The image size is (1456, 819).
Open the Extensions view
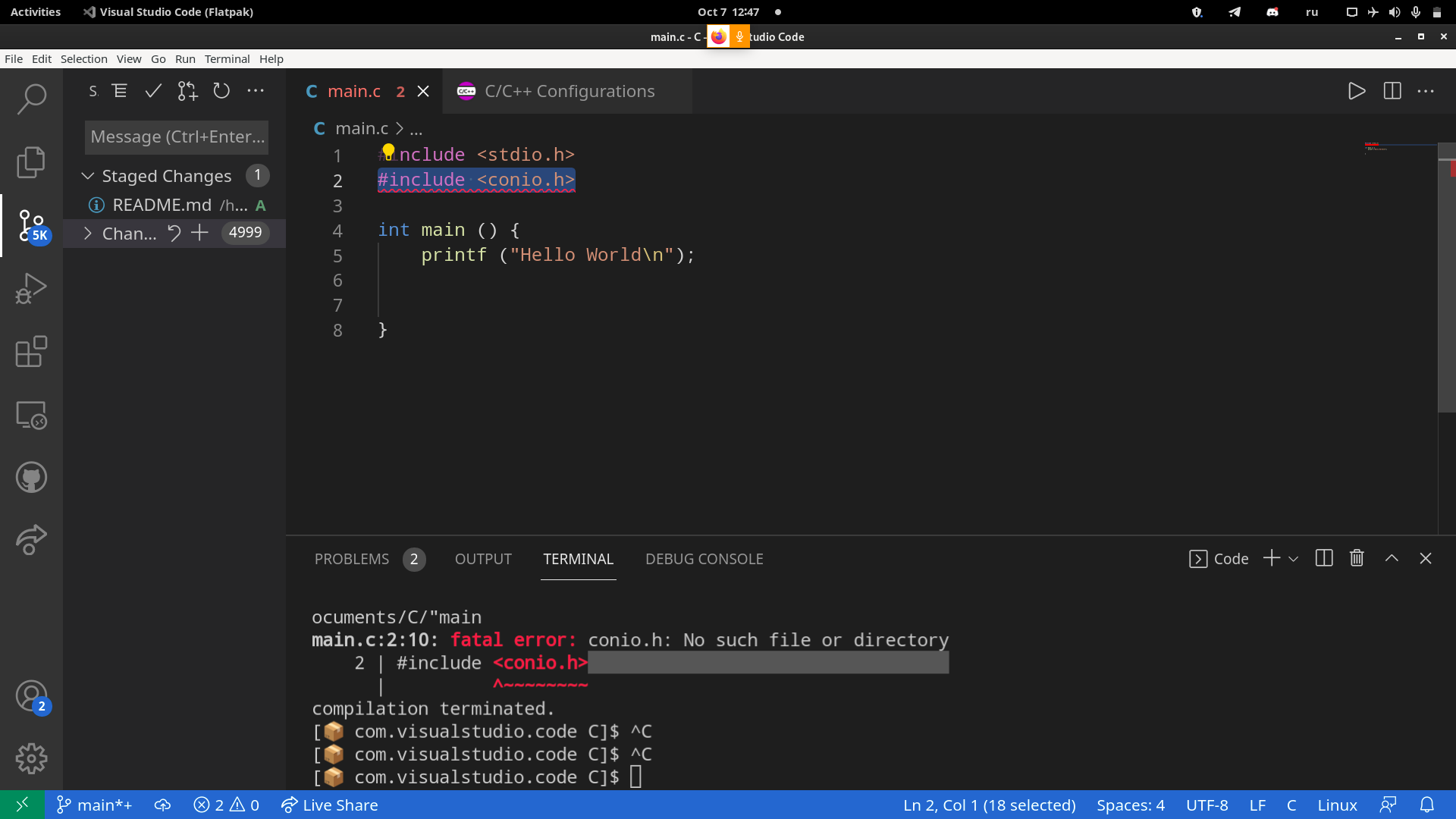click(x=31, y=352)
